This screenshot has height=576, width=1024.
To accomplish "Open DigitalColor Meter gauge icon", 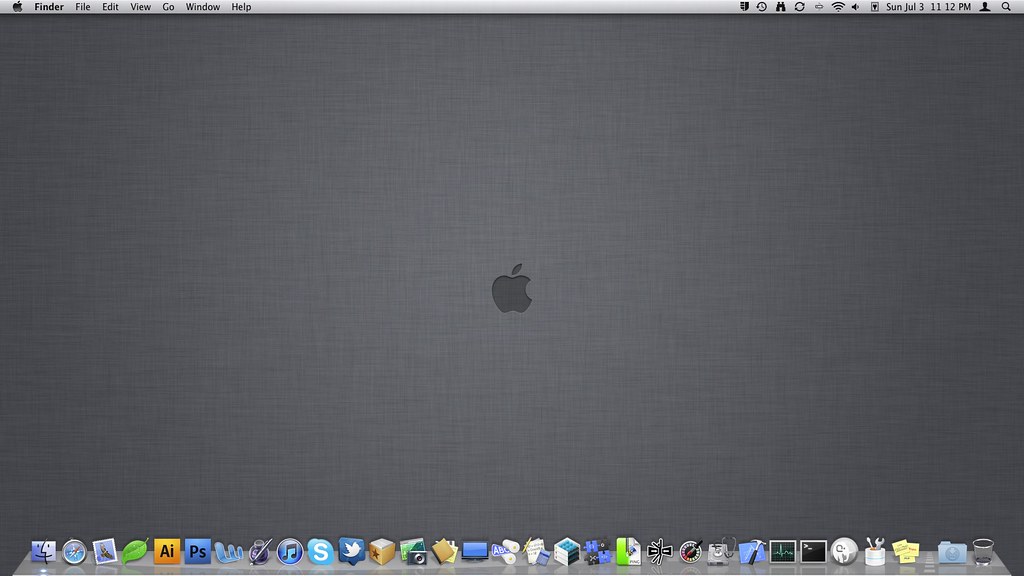I will coord(690,552).
